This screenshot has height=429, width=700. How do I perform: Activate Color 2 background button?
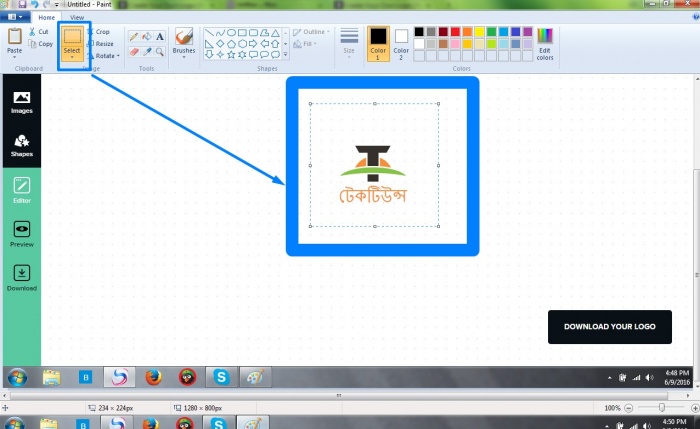(x=401, y=43)
